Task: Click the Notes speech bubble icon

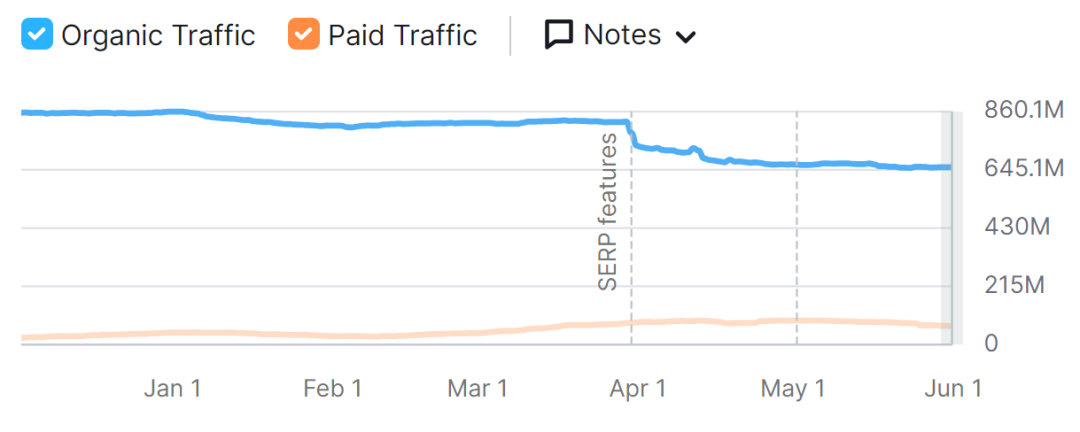Action: pyautogui.click(x=558, y=36)
